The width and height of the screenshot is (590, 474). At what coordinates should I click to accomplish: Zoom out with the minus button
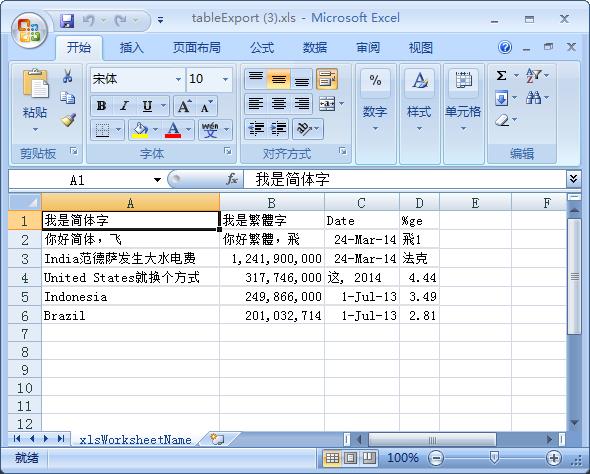436,458
